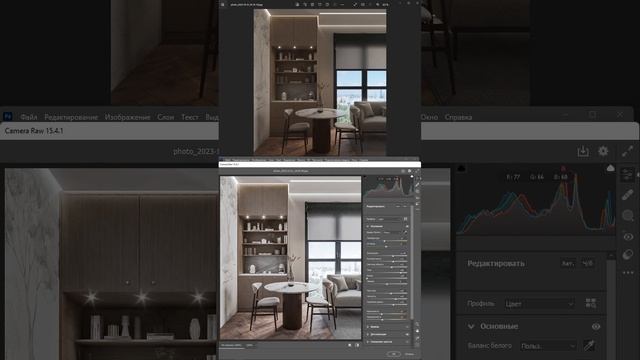Open the Изображение menu in background Photoshop
640x360 pixels.
[127, 117]
